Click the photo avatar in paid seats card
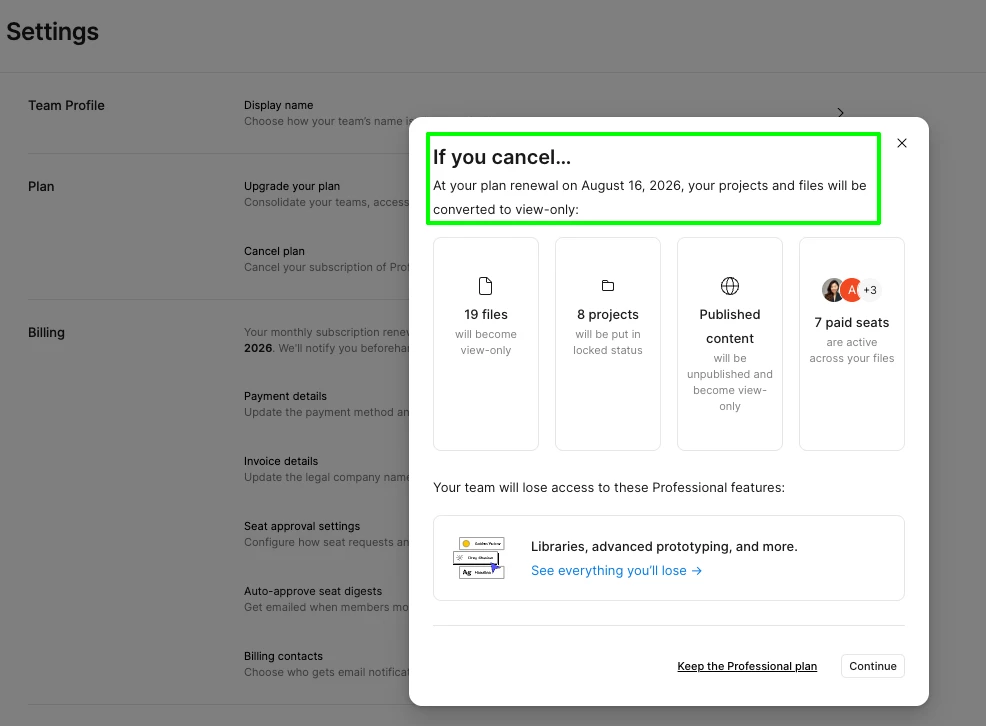The image size is (986, 726). 833,290
